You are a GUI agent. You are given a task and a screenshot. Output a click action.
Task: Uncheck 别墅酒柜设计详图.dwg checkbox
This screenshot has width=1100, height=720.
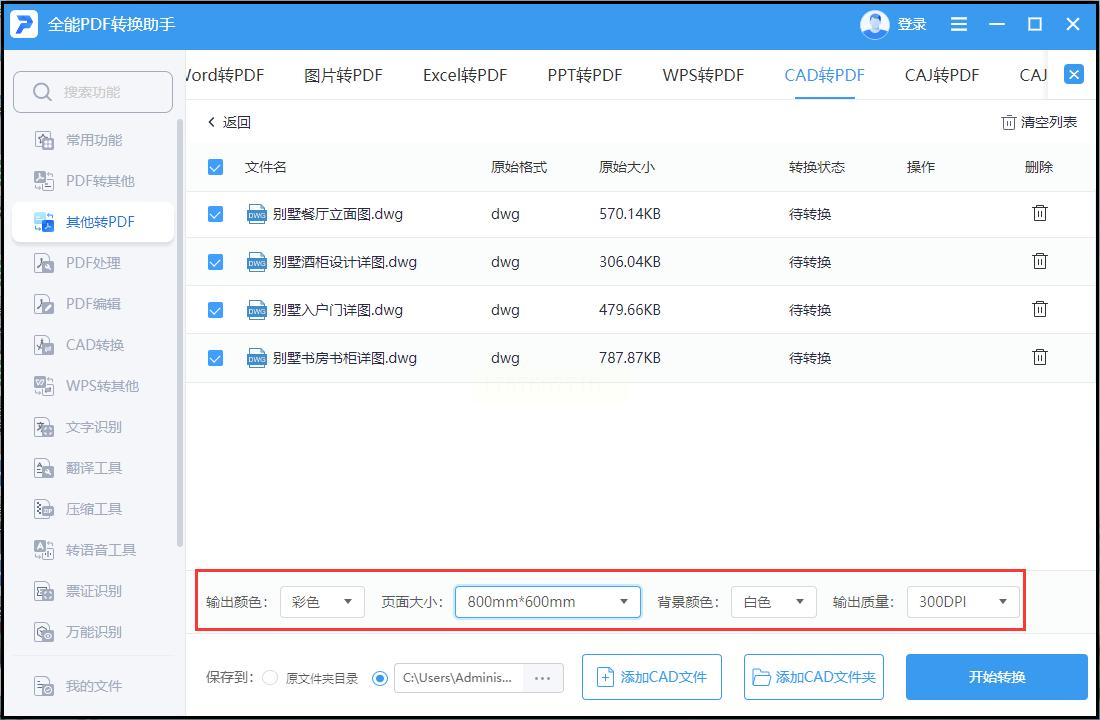pos(215,262)
